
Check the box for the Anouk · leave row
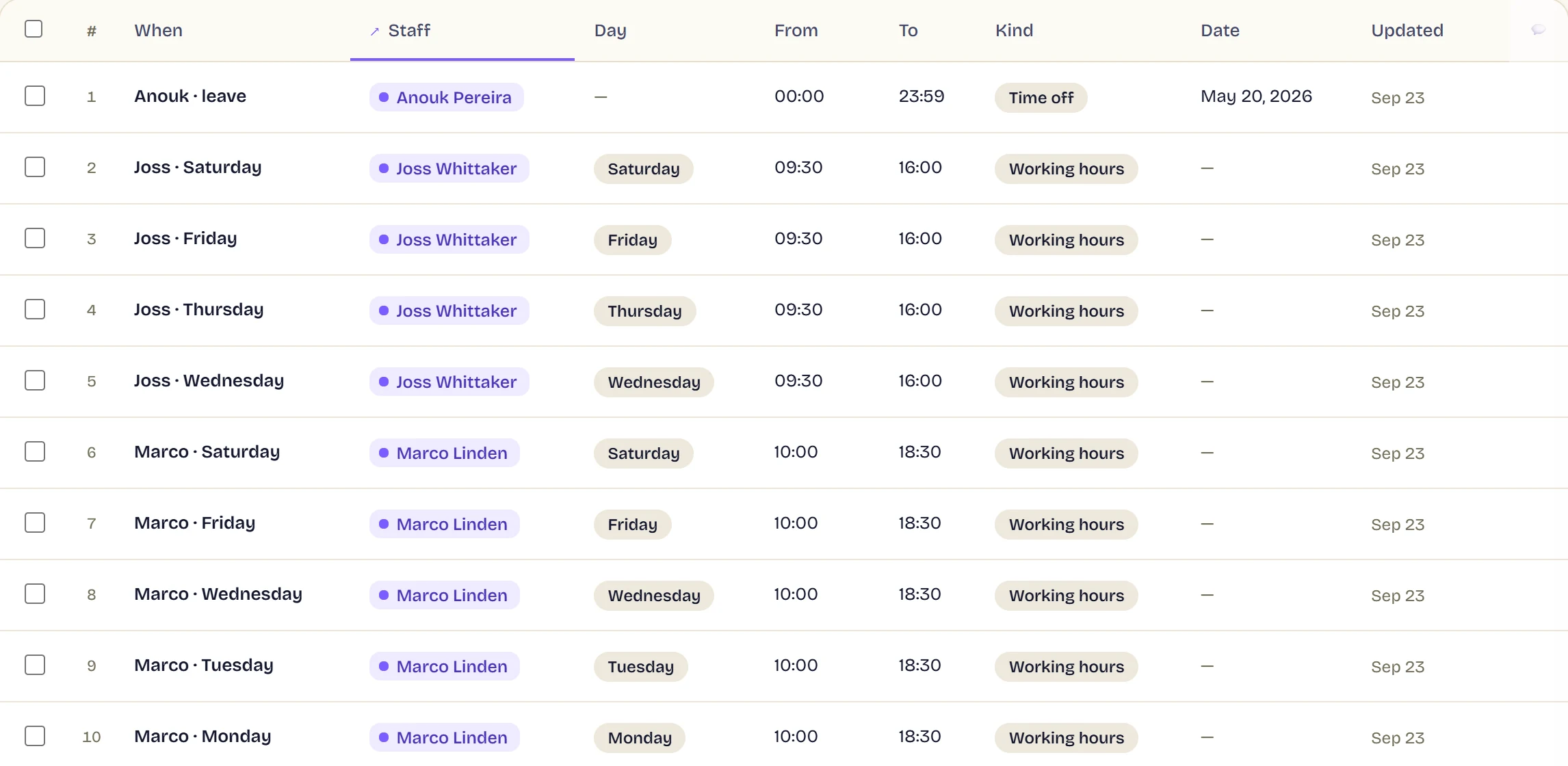35,96
